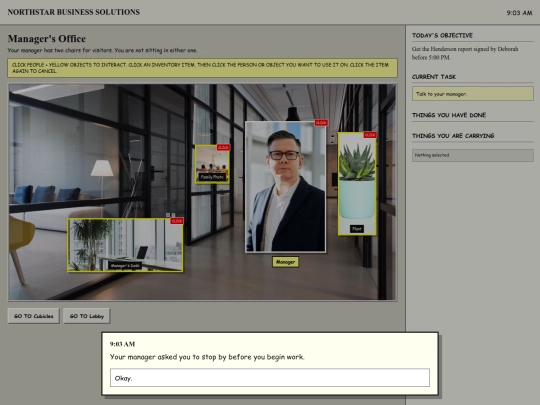
Task: Click the "Your manager asked you" dialog message
Action: pos(207,357)
